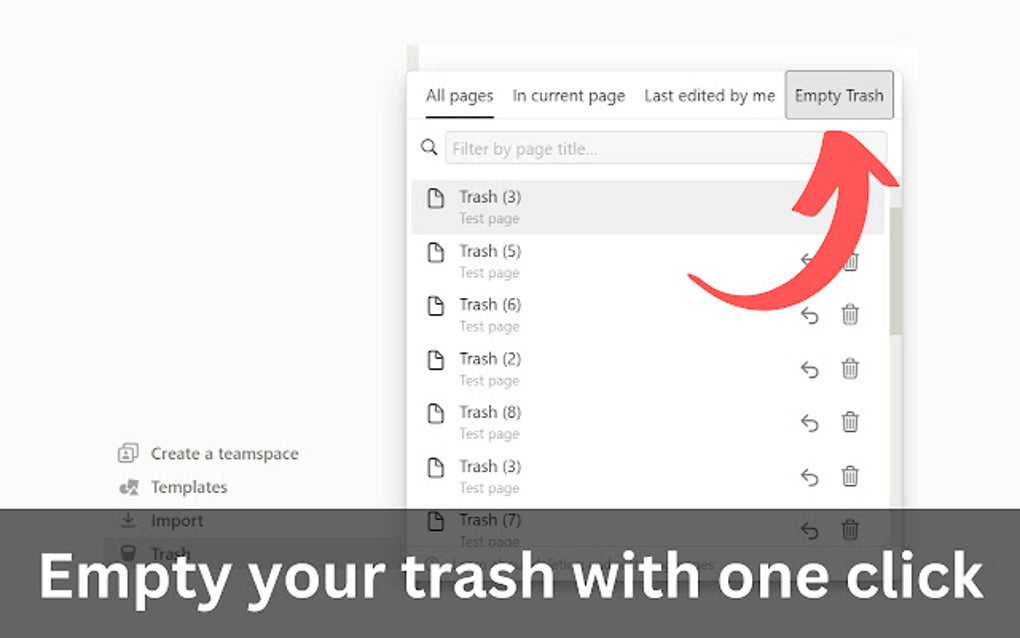Click the Templates shapes icon
The height and width of the screenshot is (638, 1020).
(x=129, y=487)
